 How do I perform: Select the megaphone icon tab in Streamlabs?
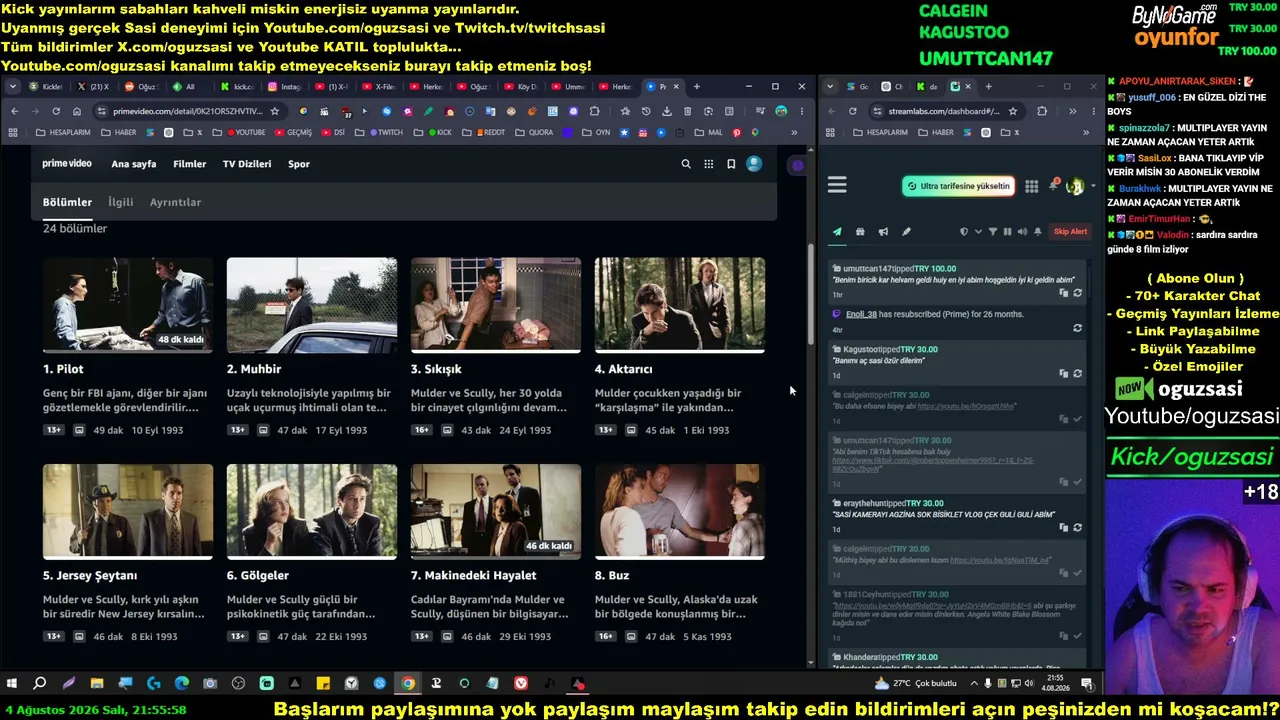click(883, 232)
